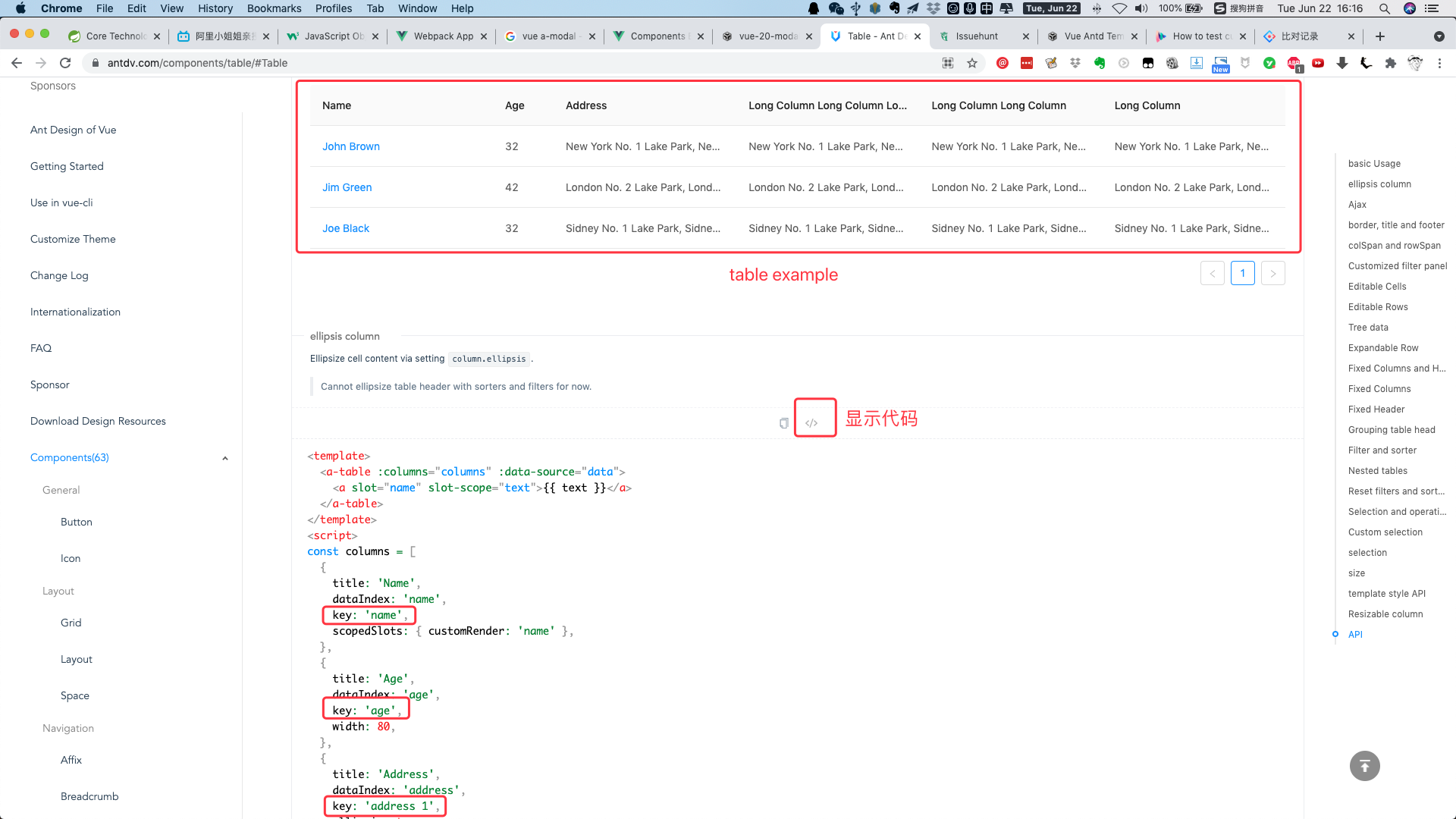Screen dimensions: 1456x819
Task: Jump to Editable Cells anchor link
Action: click(x=1376, y=287)
